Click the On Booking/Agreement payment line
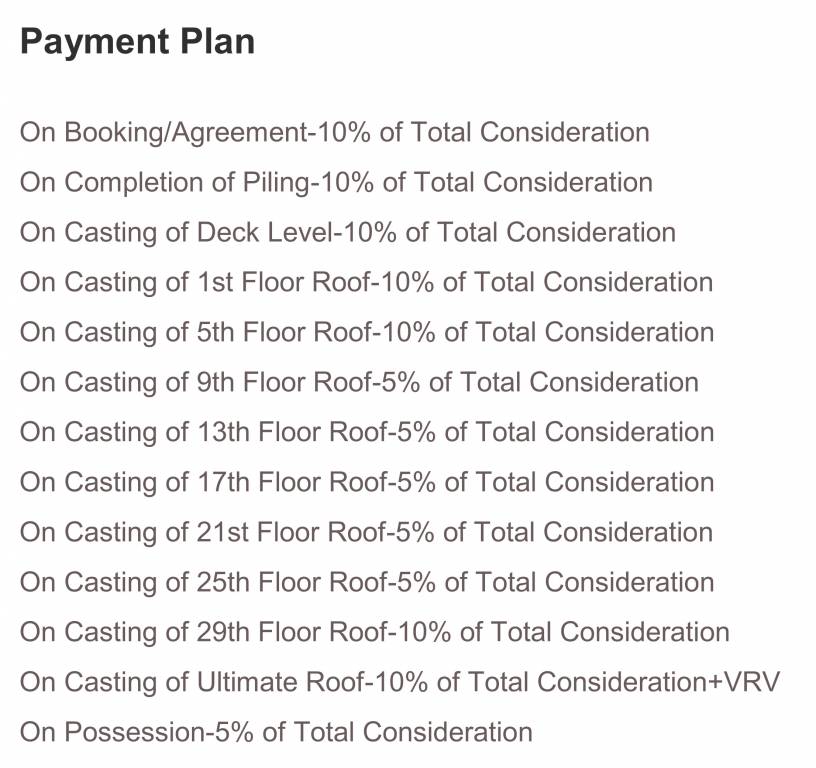The width and height of the screenshot is (816, 768). pyautogui.click(x=334, y=132)
